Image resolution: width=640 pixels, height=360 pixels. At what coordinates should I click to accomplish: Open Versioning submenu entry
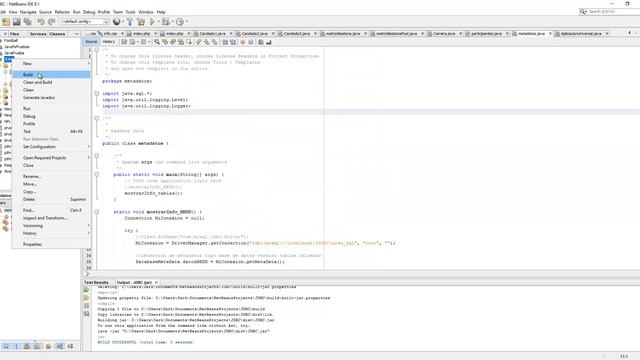(51, 226)
